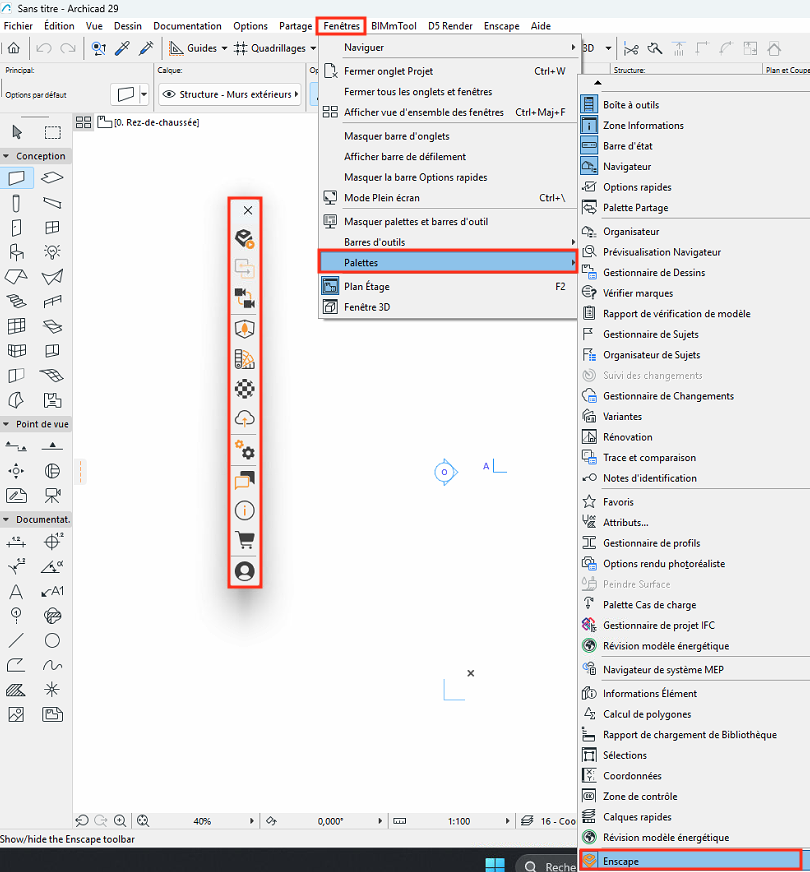Select Plan Étage entry

pos(449,286)
